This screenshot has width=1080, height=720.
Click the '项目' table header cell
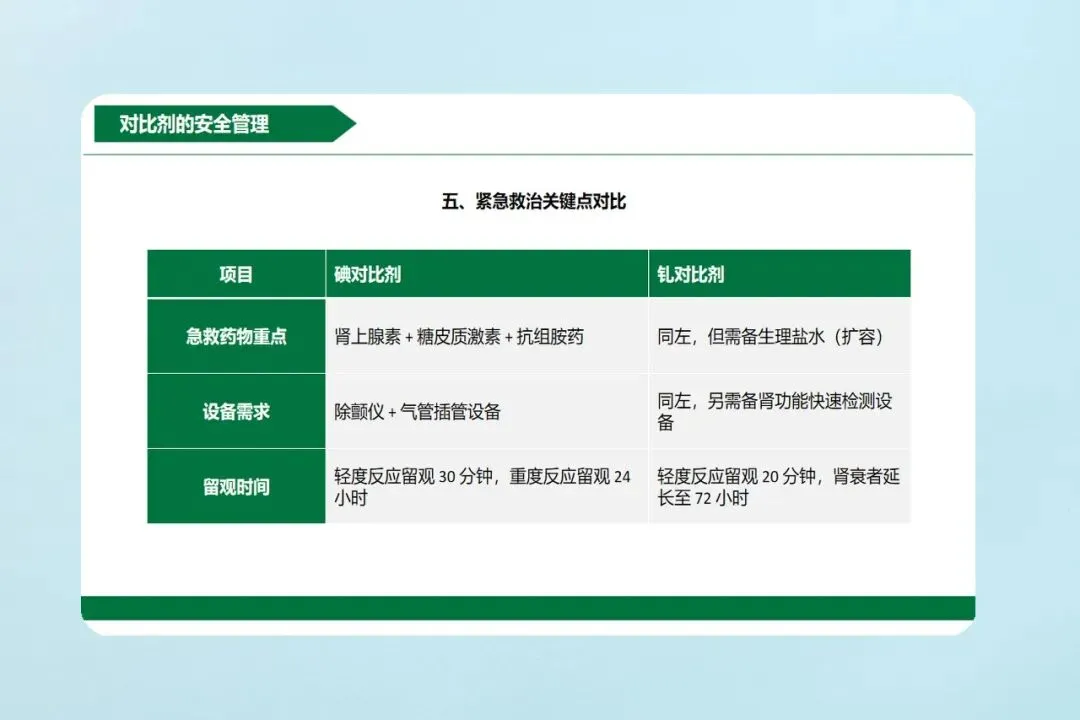pyautogui.click(x=236, y=274)
